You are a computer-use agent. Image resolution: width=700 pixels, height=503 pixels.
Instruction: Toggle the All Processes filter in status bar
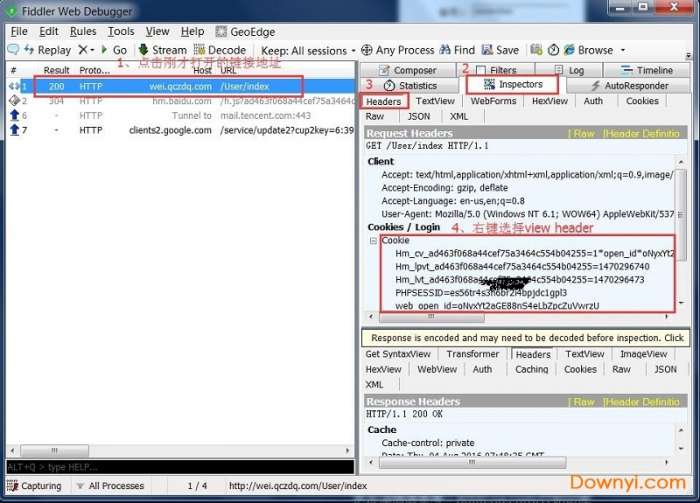[x=110, y=486]
